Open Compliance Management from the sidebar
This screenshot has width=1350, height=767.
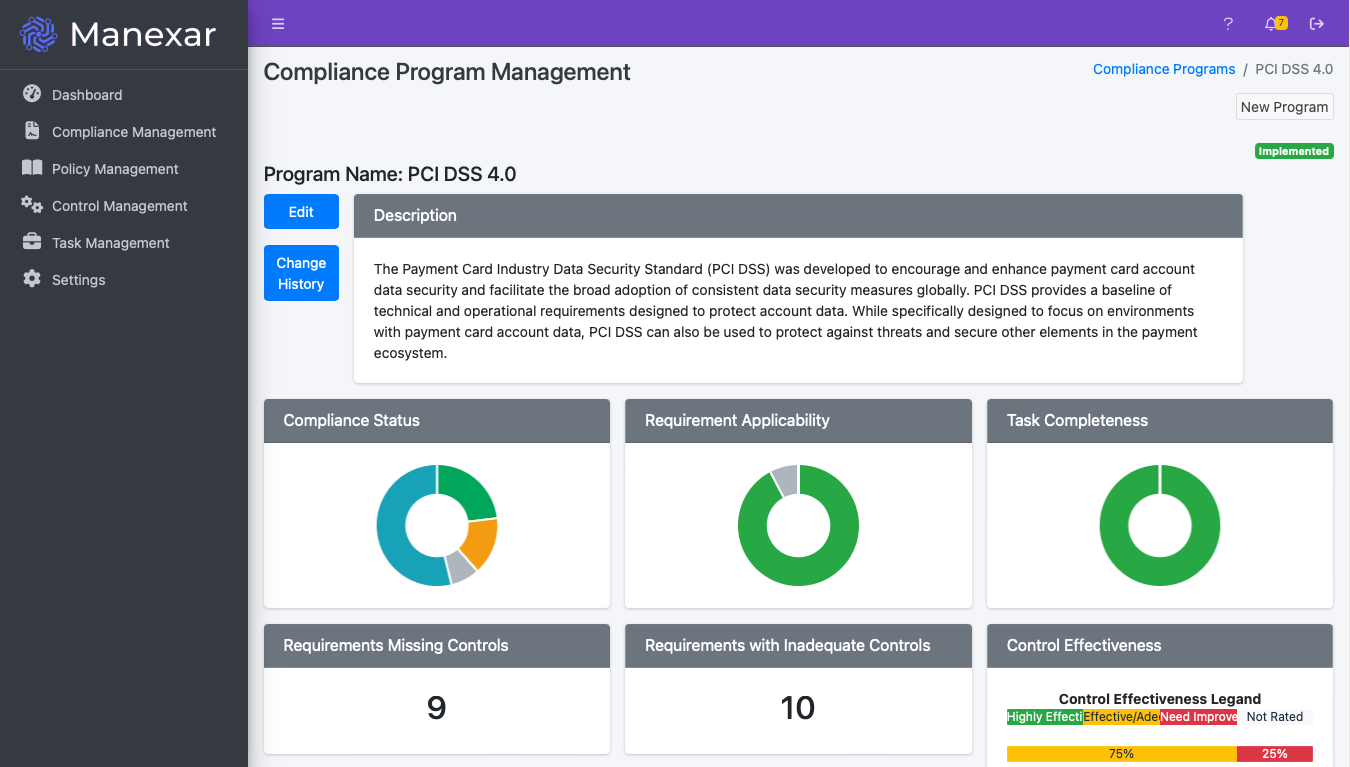(134, 132)
